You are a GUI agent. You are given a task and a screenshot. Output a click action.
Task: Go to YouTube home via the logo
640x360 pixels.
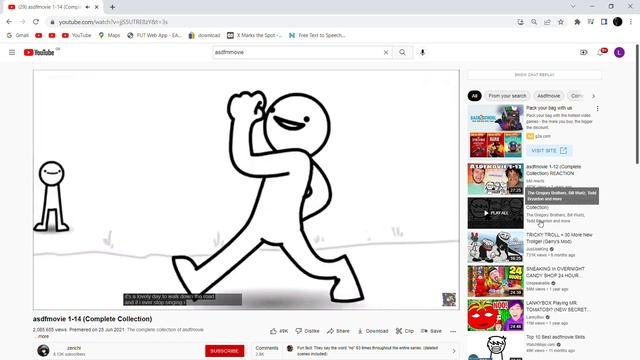click(39, 52)
